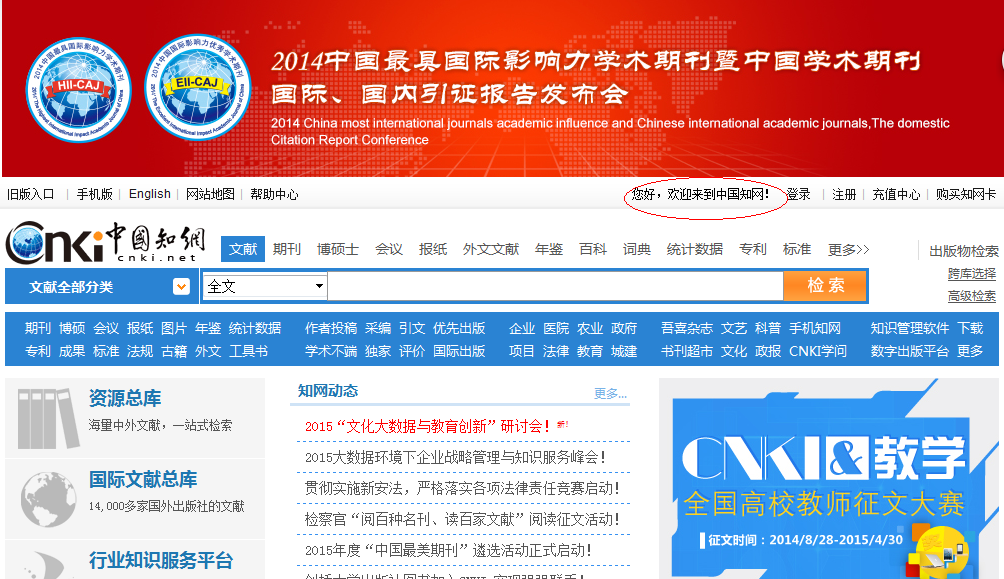
Task: Switch to the 词典 tab
Action: 636,249
